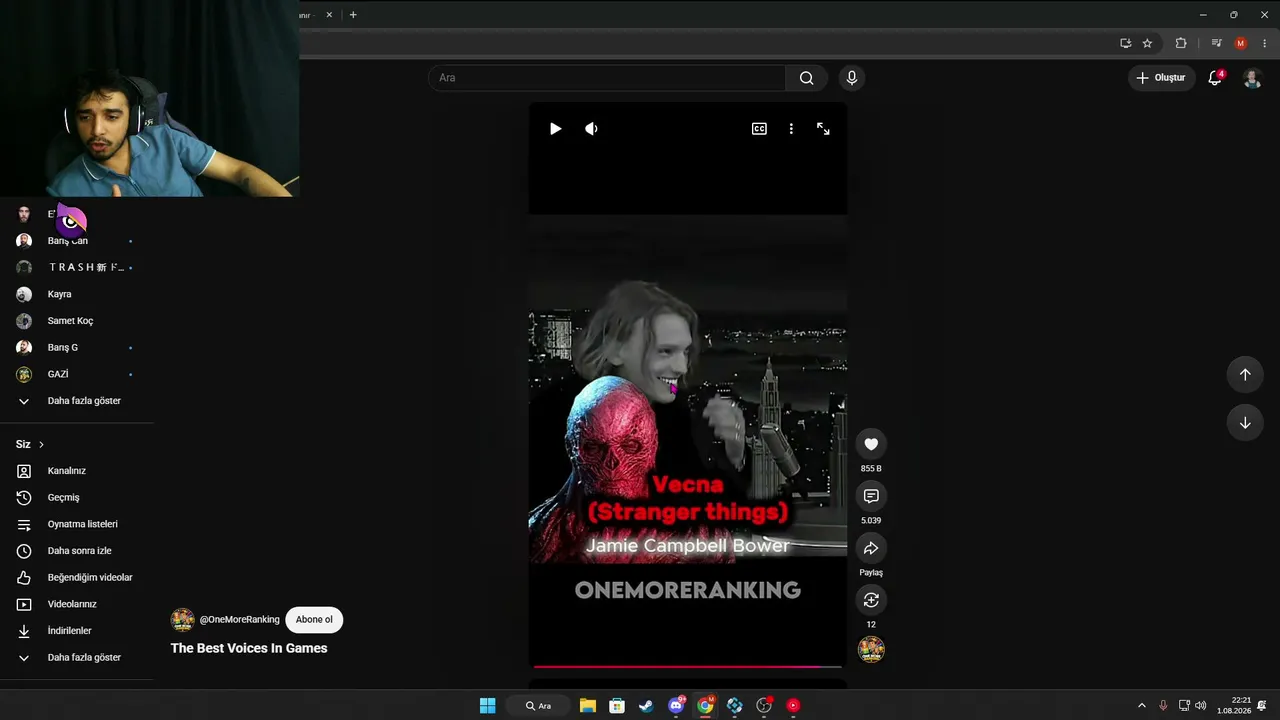Open Discord from the taskbar
The image size is (1280, 720).
676,706
